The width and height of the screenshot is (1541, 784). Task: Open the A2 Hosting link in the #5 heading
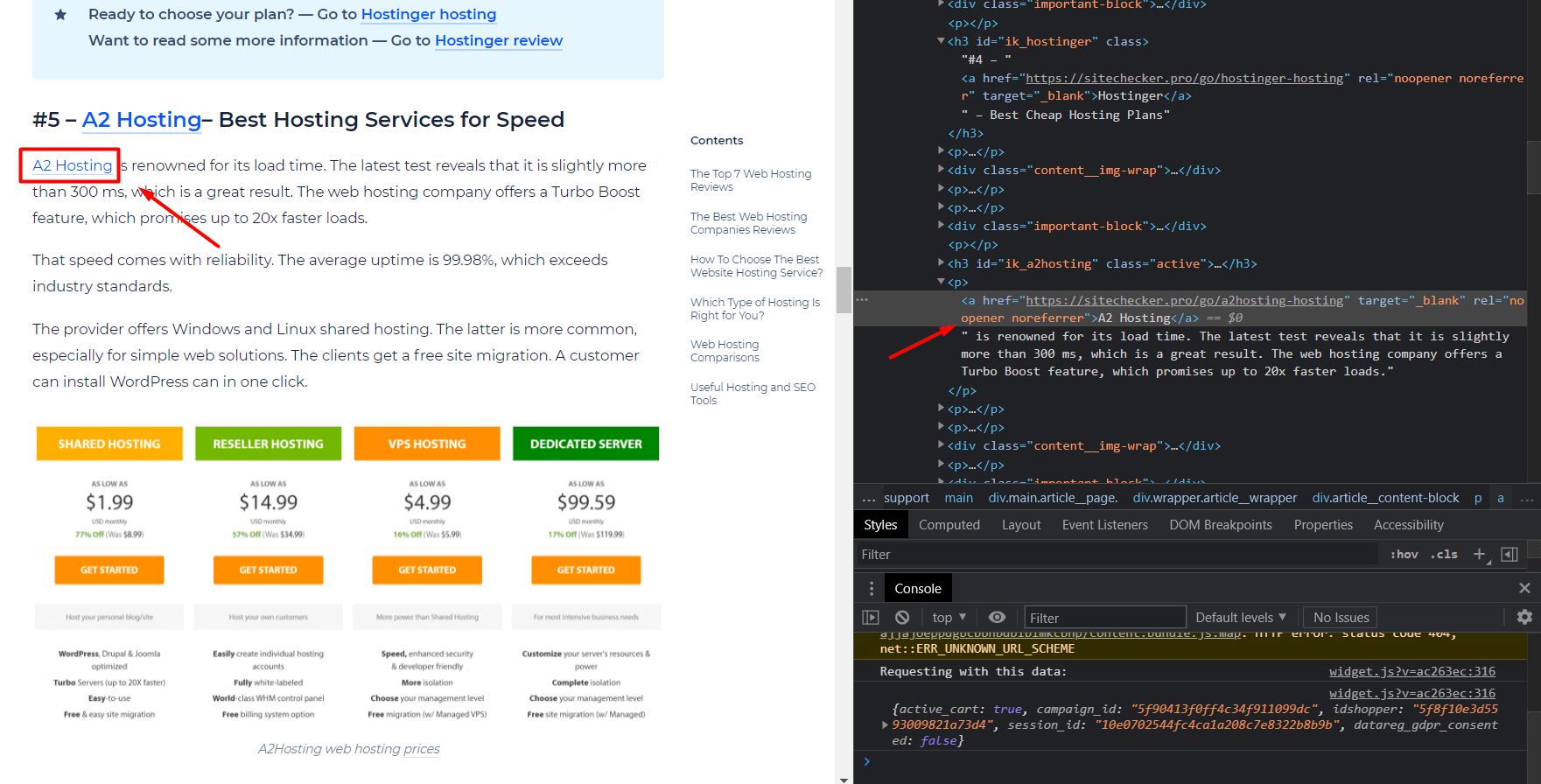pos(142,119)
